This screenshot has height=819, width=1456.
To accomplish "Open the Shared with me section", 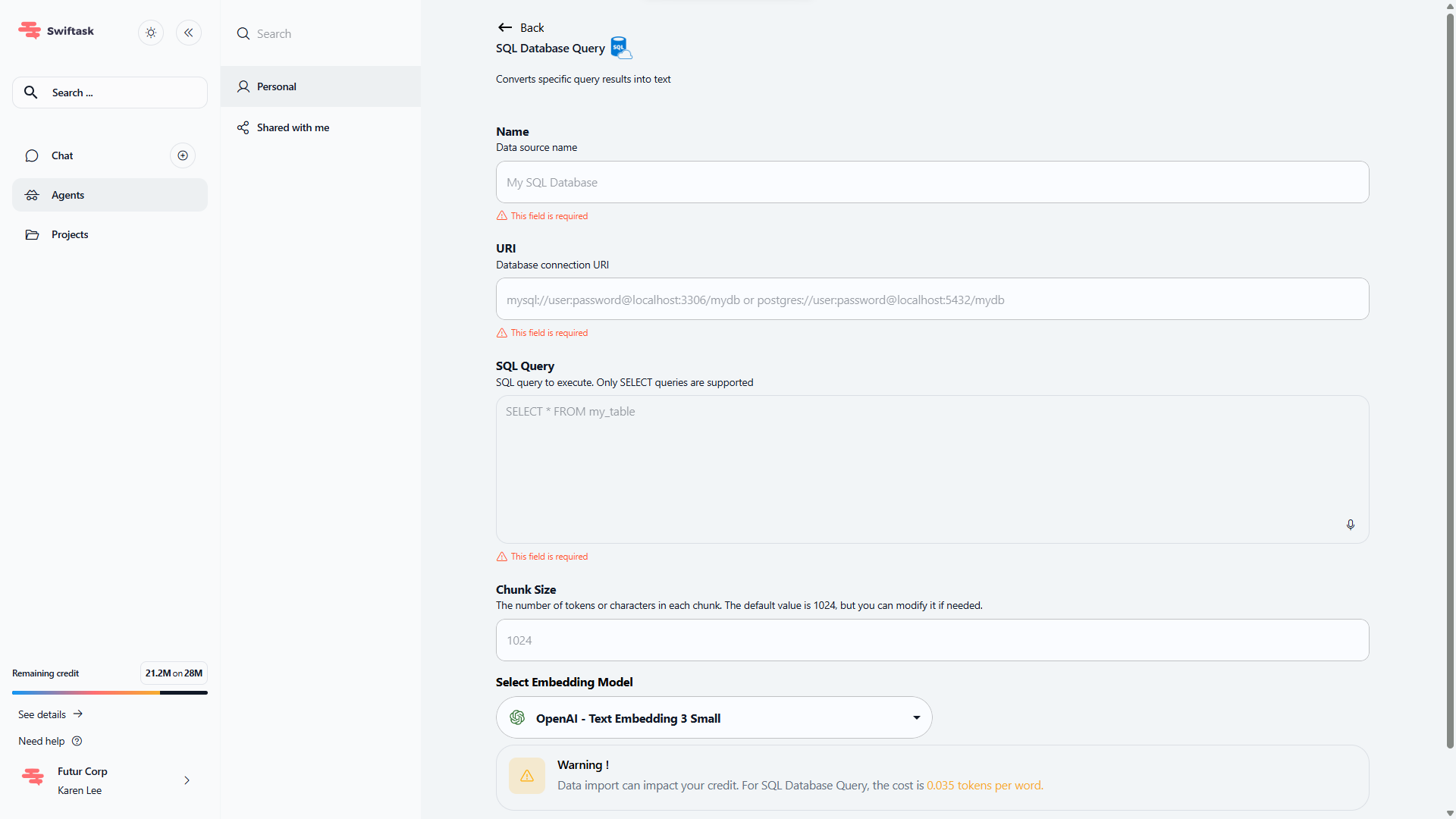I will coord(293,127).
